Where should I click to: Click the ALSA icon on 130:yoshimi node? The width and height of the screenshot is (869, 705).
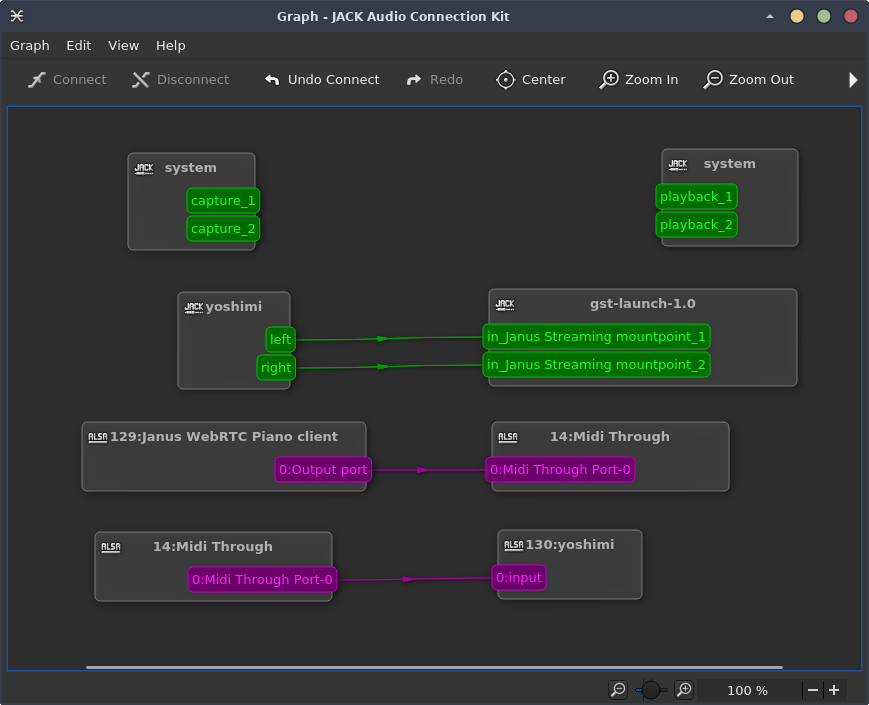coord(514,545)
